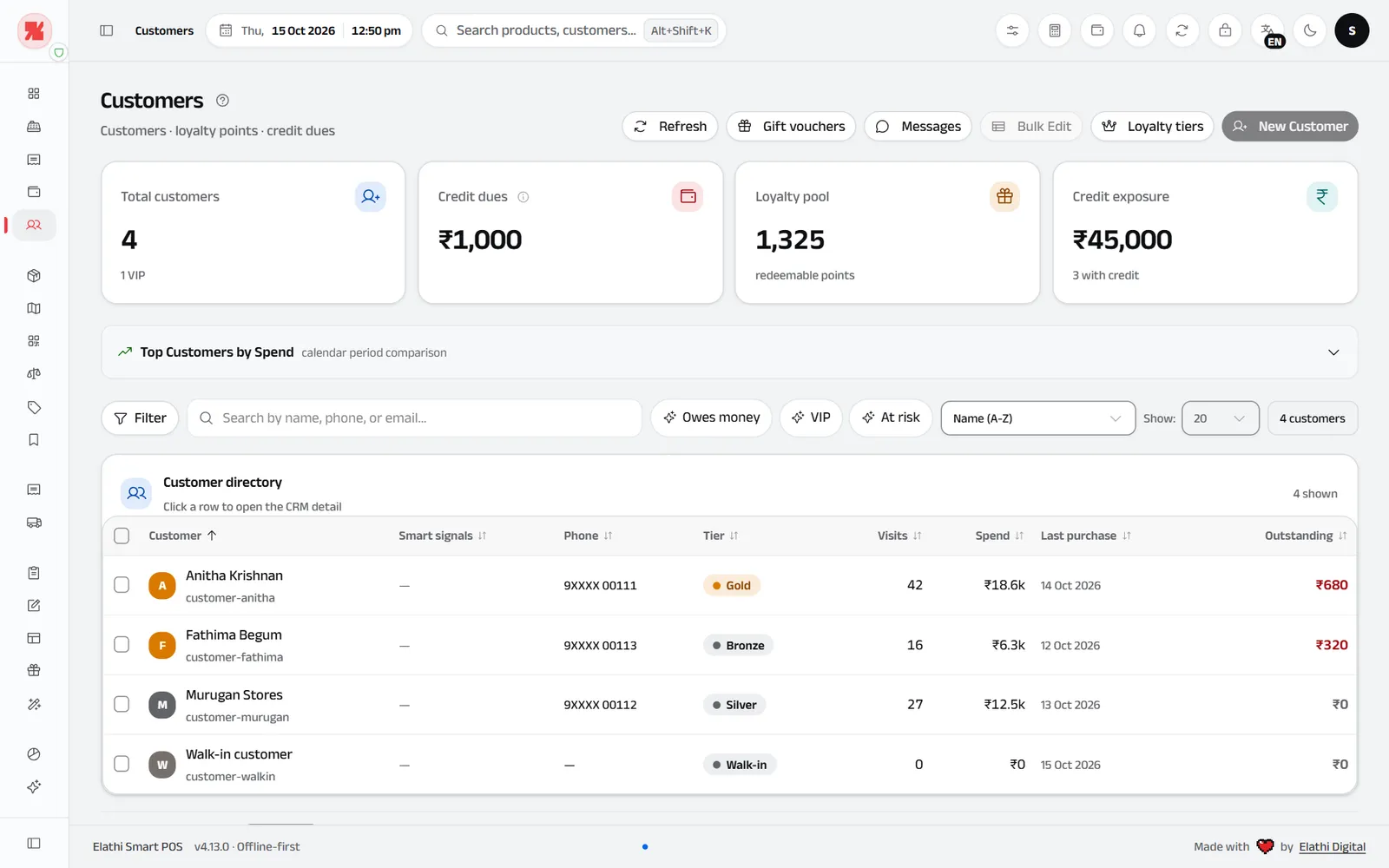This screenshot has width=1389, height=868.
Task: Open the gift icon in sidebar
Action: 34,670
